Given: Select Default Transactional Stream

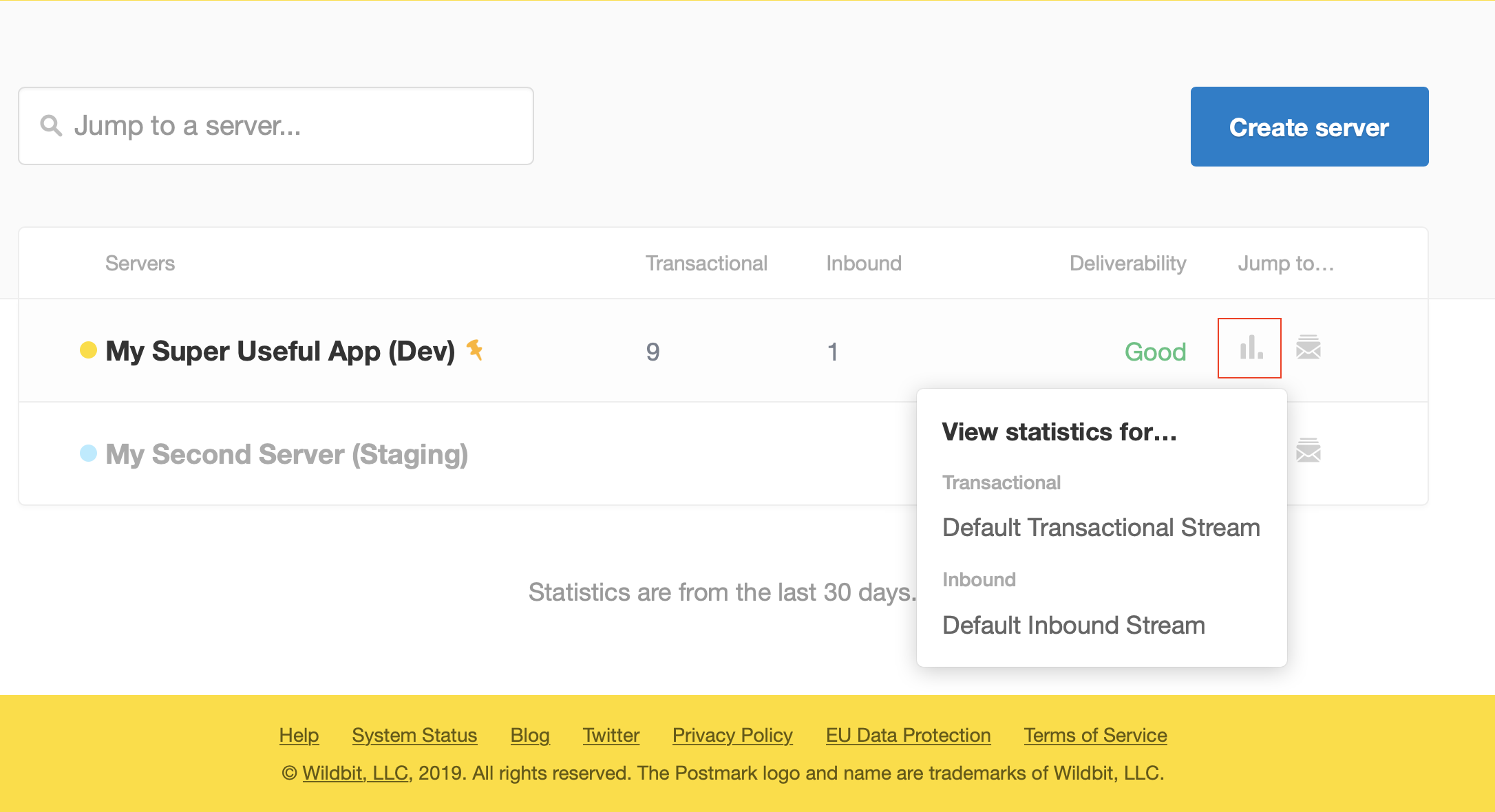Looking at the screenshot, I should (x=1101, y=528).
